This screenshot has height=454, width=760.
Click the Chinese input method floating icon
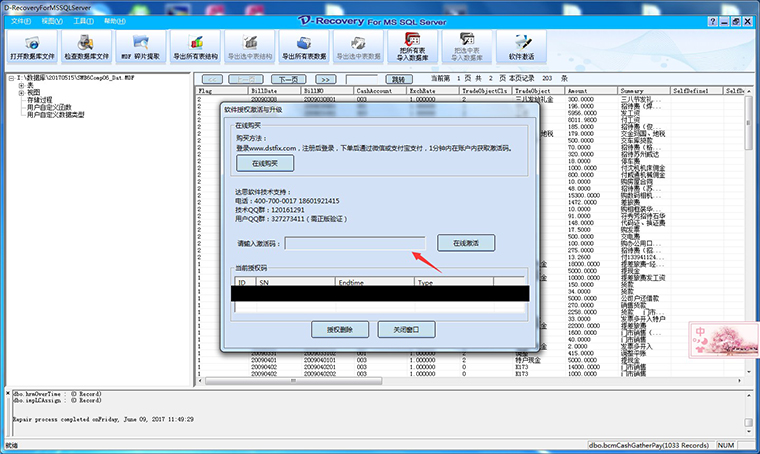[x=724, y=340]
